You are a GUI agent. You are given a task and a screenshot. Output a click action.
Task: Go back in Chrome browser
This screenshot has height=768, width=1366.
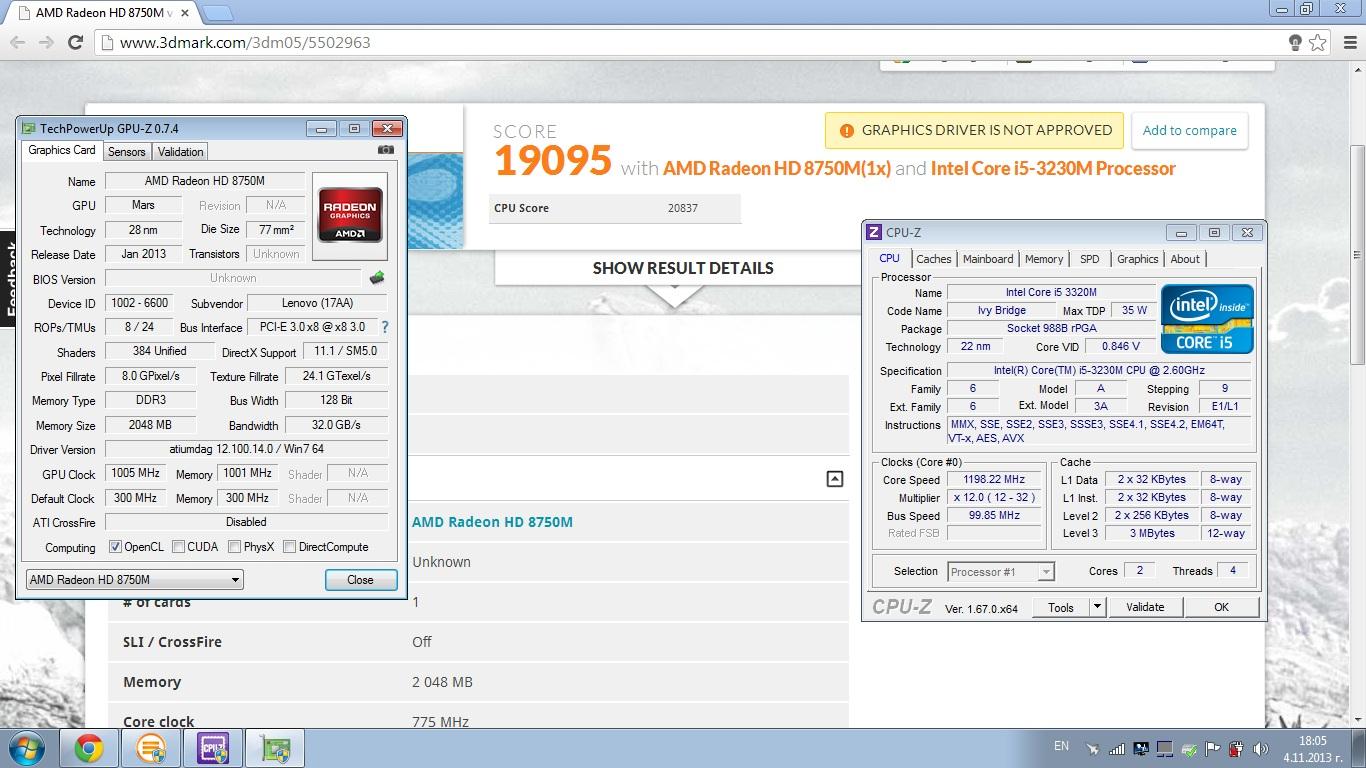click(17, 42)
